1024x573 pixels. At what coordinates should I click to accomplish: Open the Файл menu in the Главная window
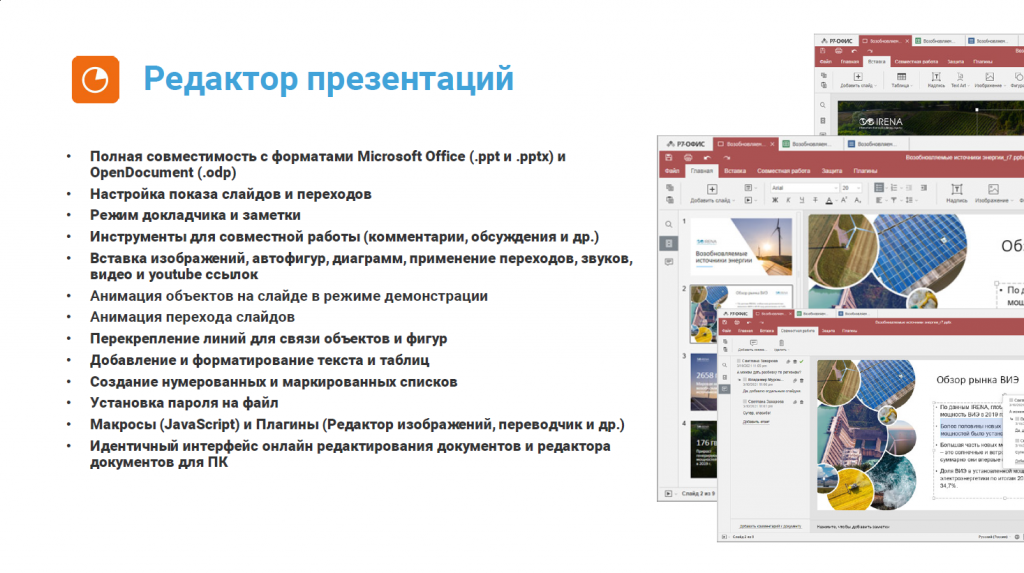(672, 171)
